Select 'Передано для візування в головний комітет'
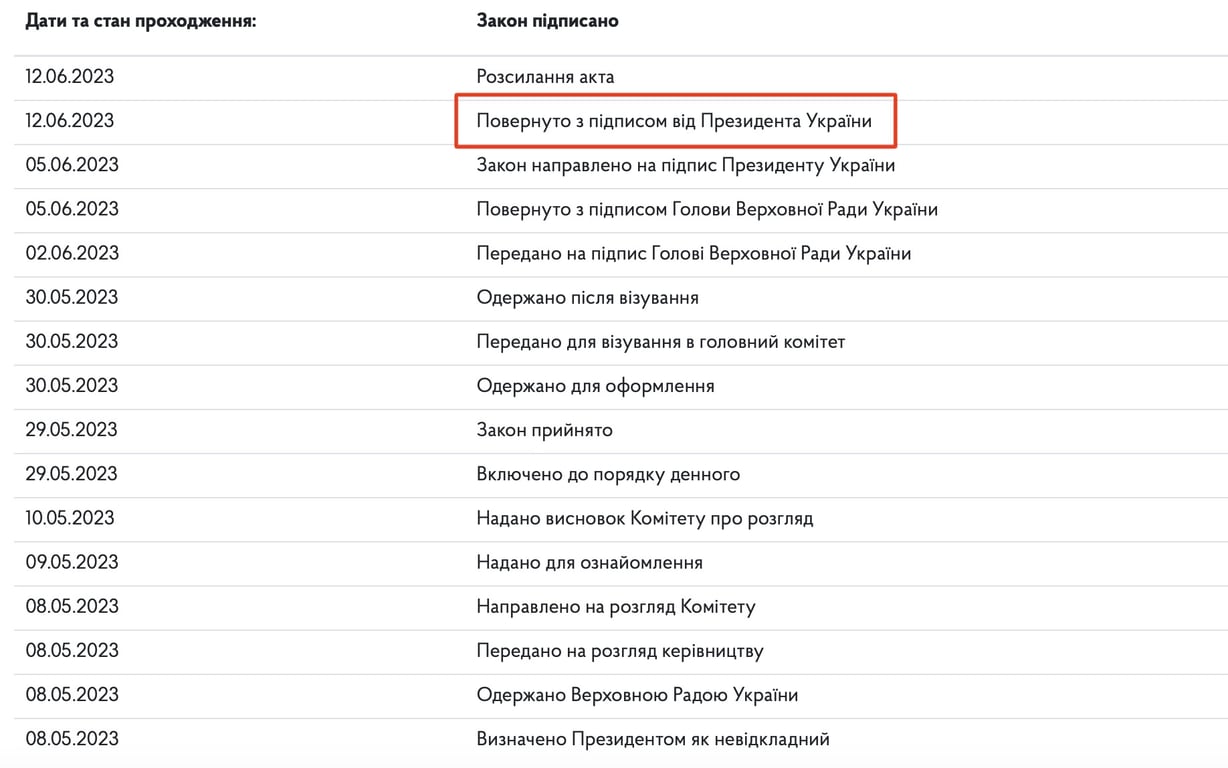 click(x=660, y=341)
